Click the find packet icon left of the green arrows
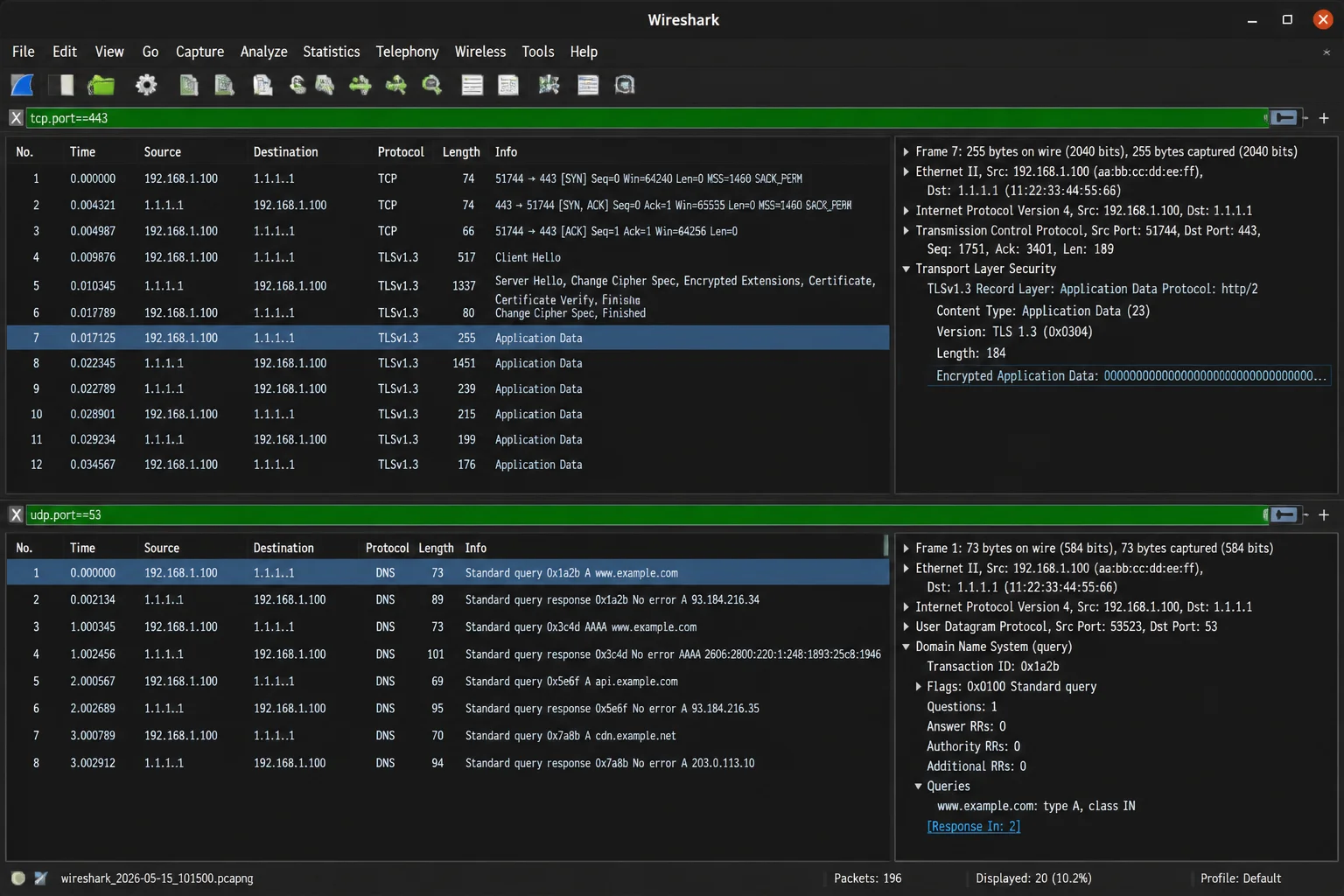This screenshot has width=1344, height=896. pyautogui.click(x=325, y=85)
